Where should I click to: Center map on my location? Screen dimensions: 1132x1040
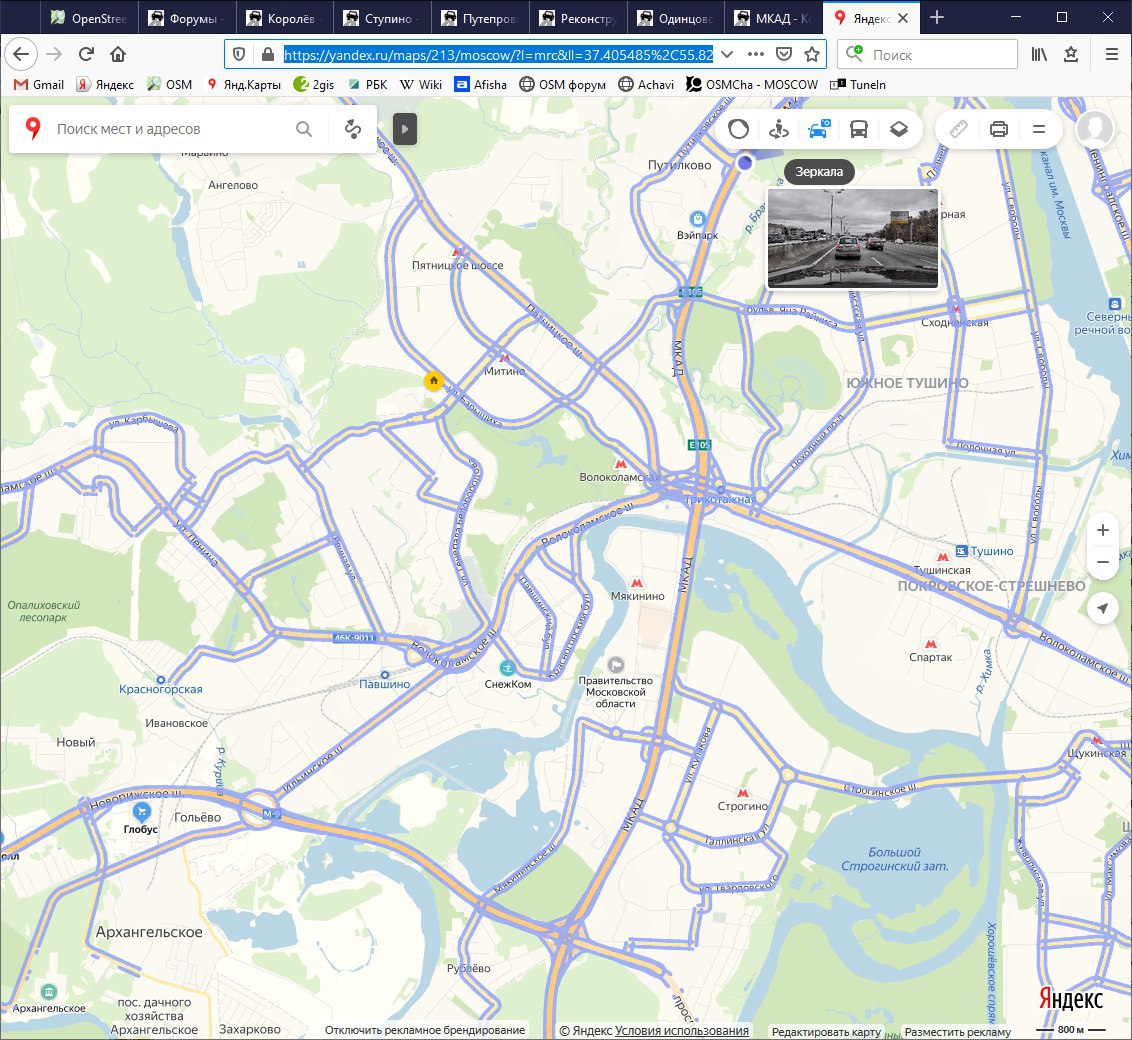click(1102, 608)
